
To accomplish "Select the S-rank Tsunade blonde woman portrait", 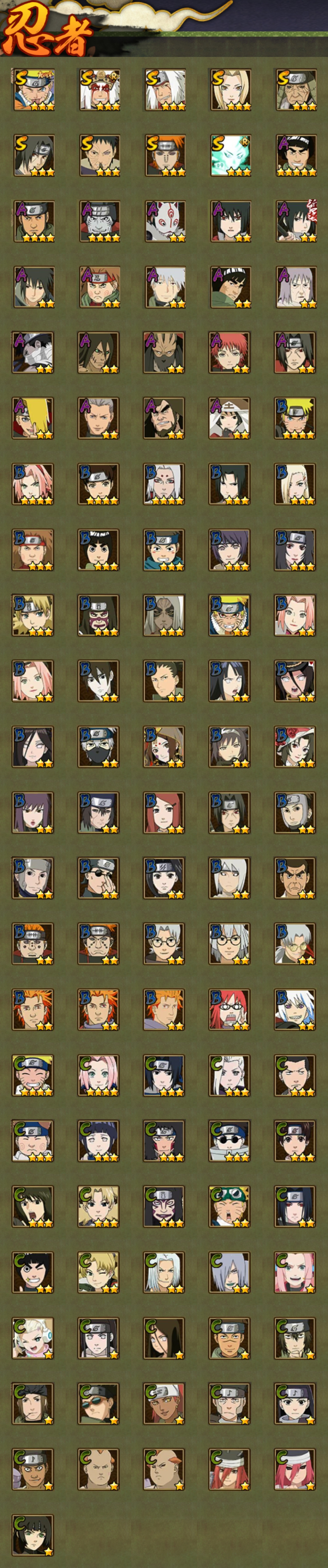I will [x=230, y=90].
